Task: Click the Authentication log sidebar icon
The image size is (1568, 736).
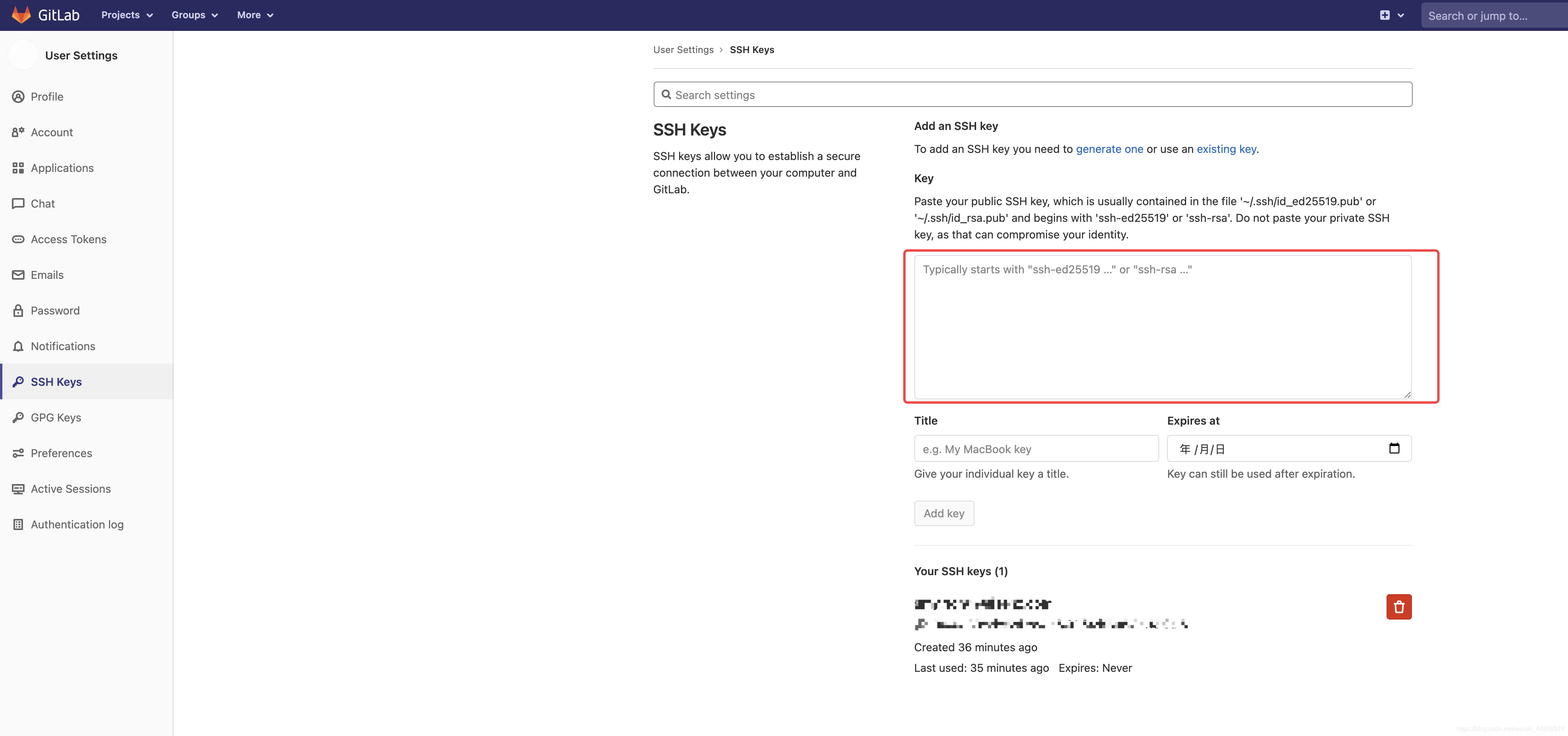Action: (18, 524)
